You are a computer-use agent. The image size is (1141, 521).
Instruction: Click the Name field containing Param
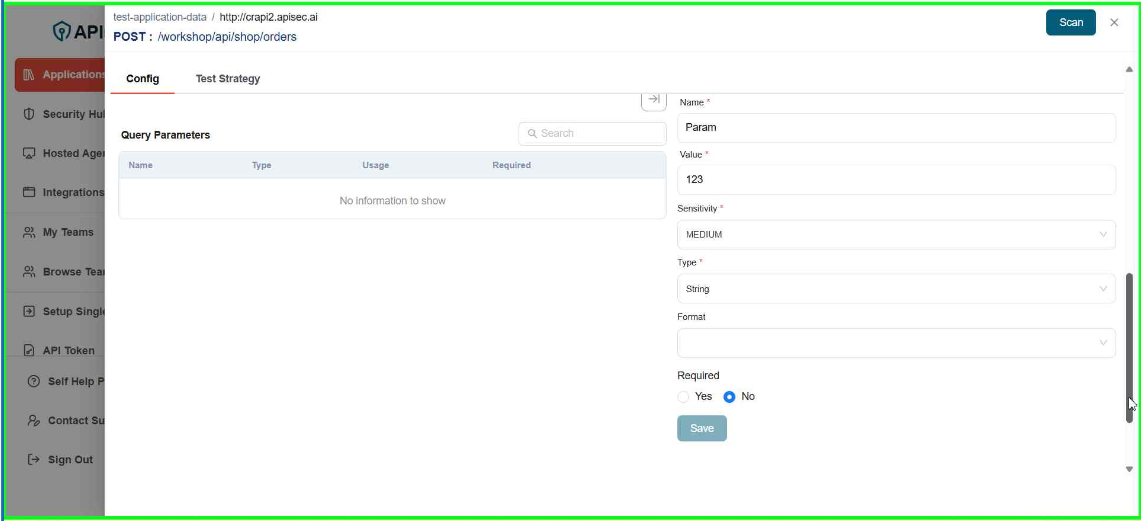pos(895,128)
